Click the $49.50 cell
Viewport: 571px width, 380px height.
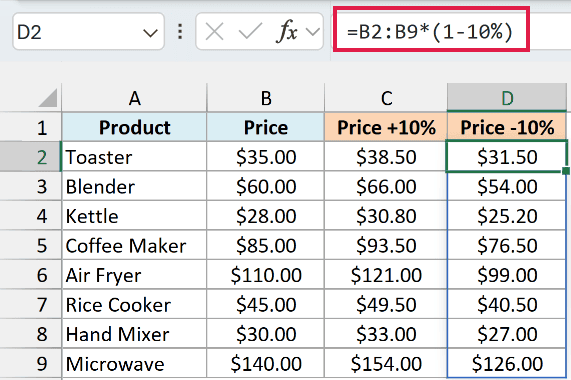point(386,304)
